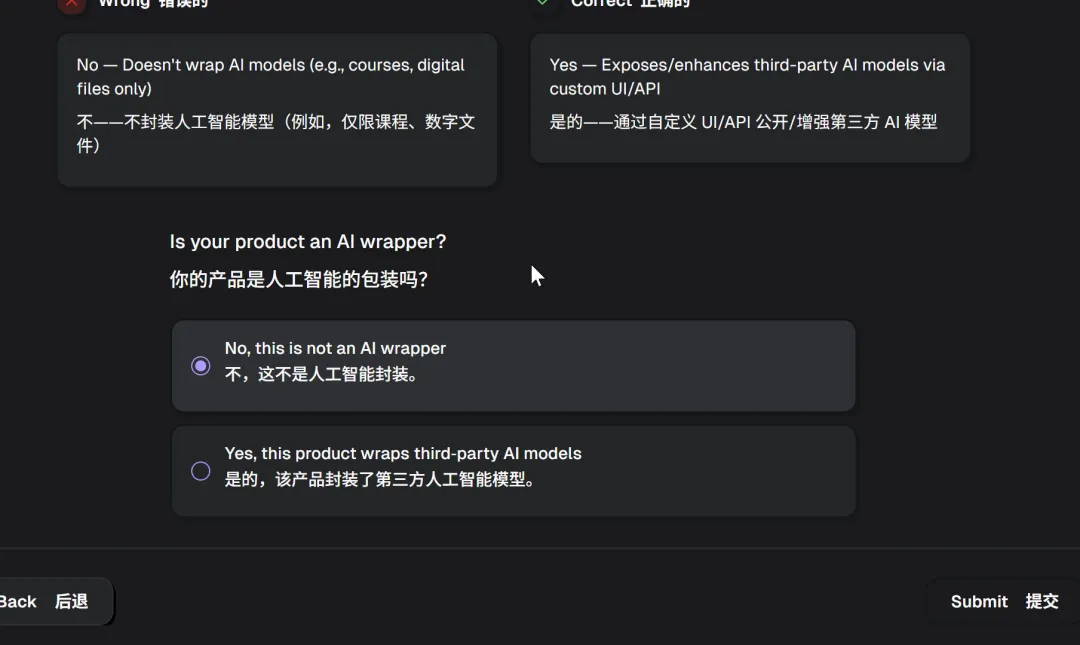Click the 'Yes — Exposes/enhances third-party AI models' card

point(750,98)
